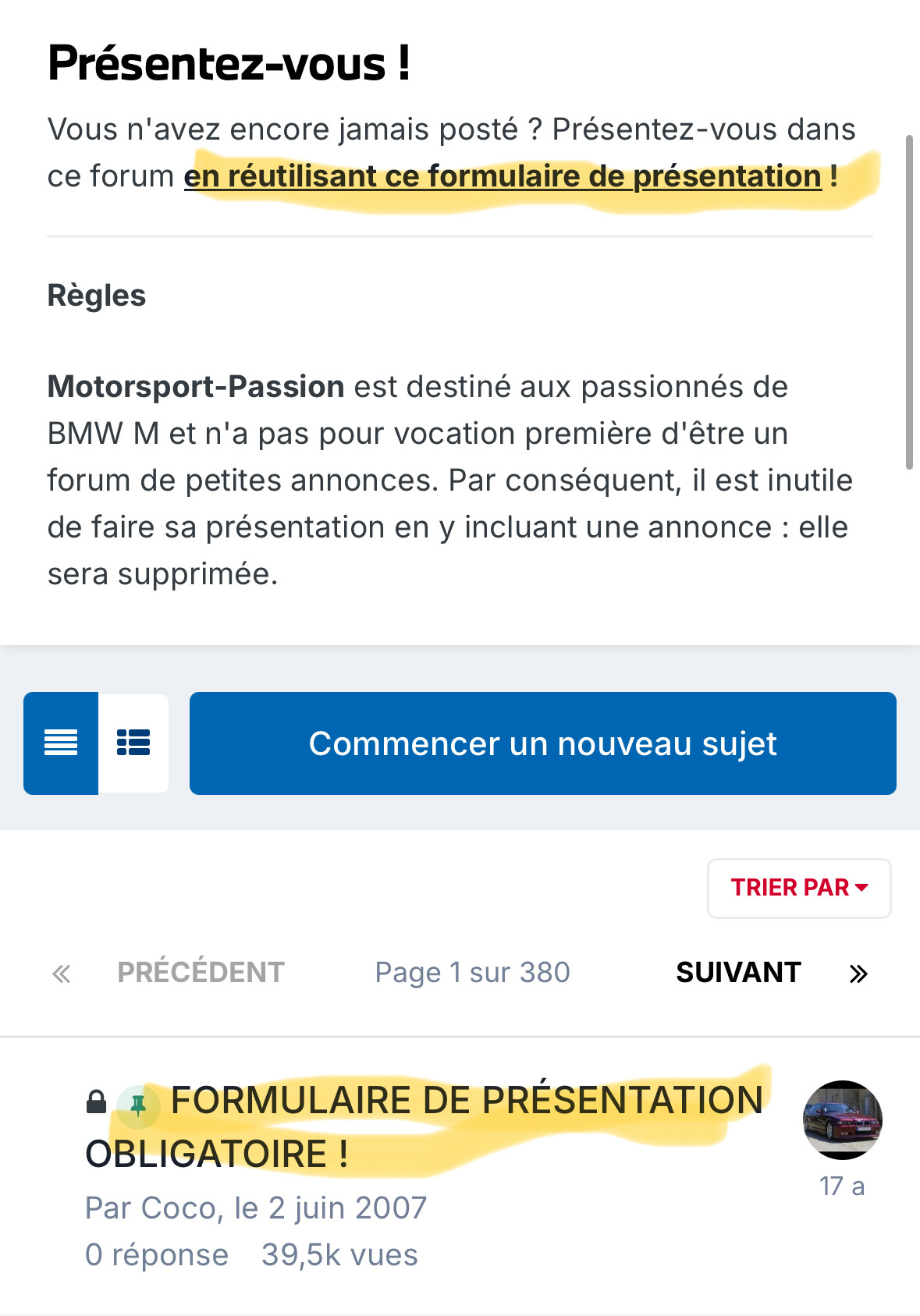Switch to condensed list view icon
The height and width of the screenshot is (1316, 920).
click(61, 743)
